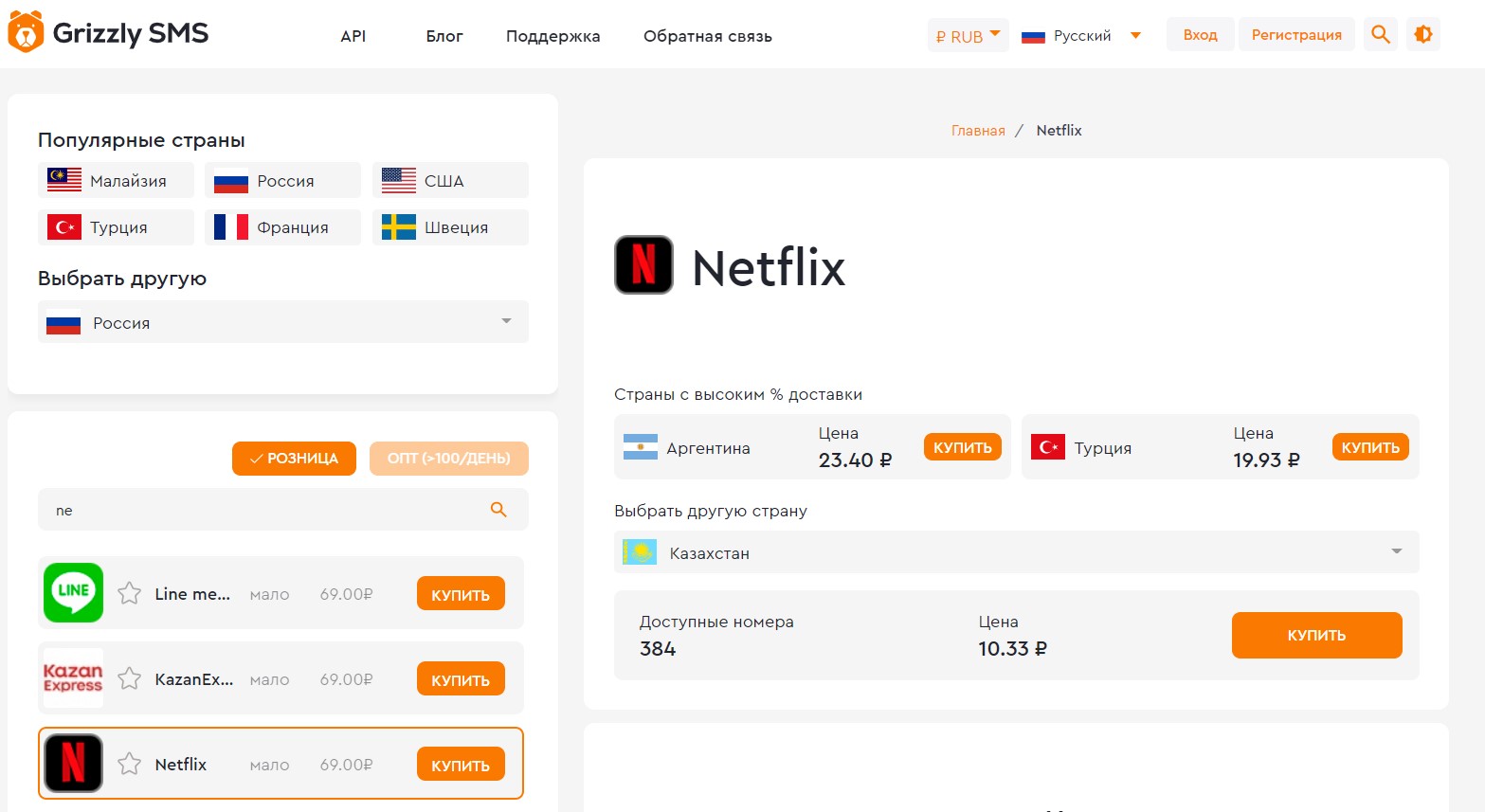
Task: Click the France flag icon
Action: pyautogui.click(x=231, y=227)
